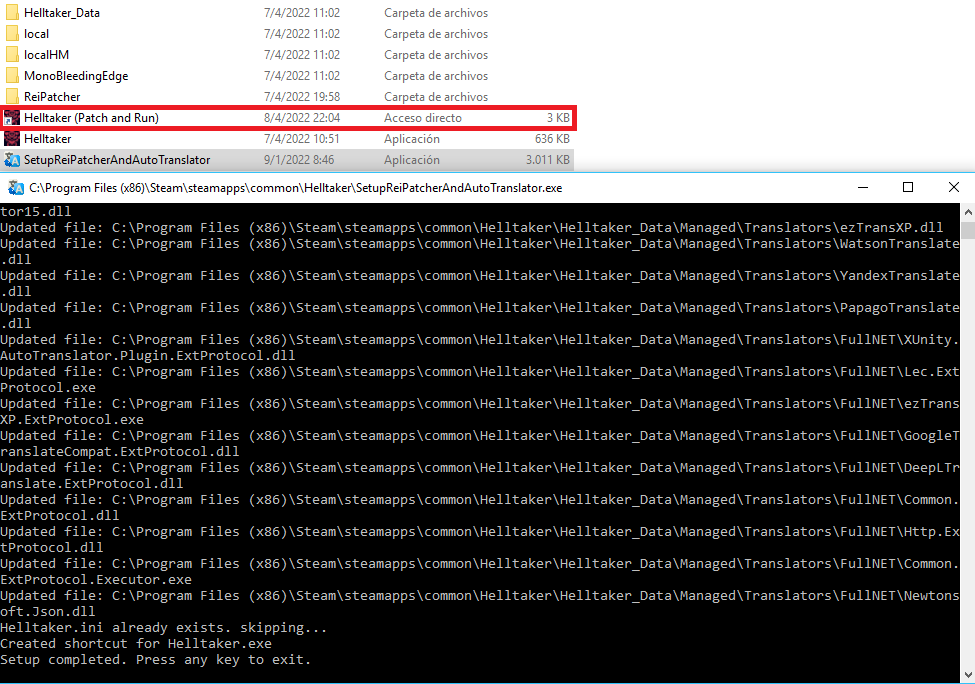Viewport: 975px width, 684px height.
Task: Click the 636 KB size cell
Action: (552, 139)
